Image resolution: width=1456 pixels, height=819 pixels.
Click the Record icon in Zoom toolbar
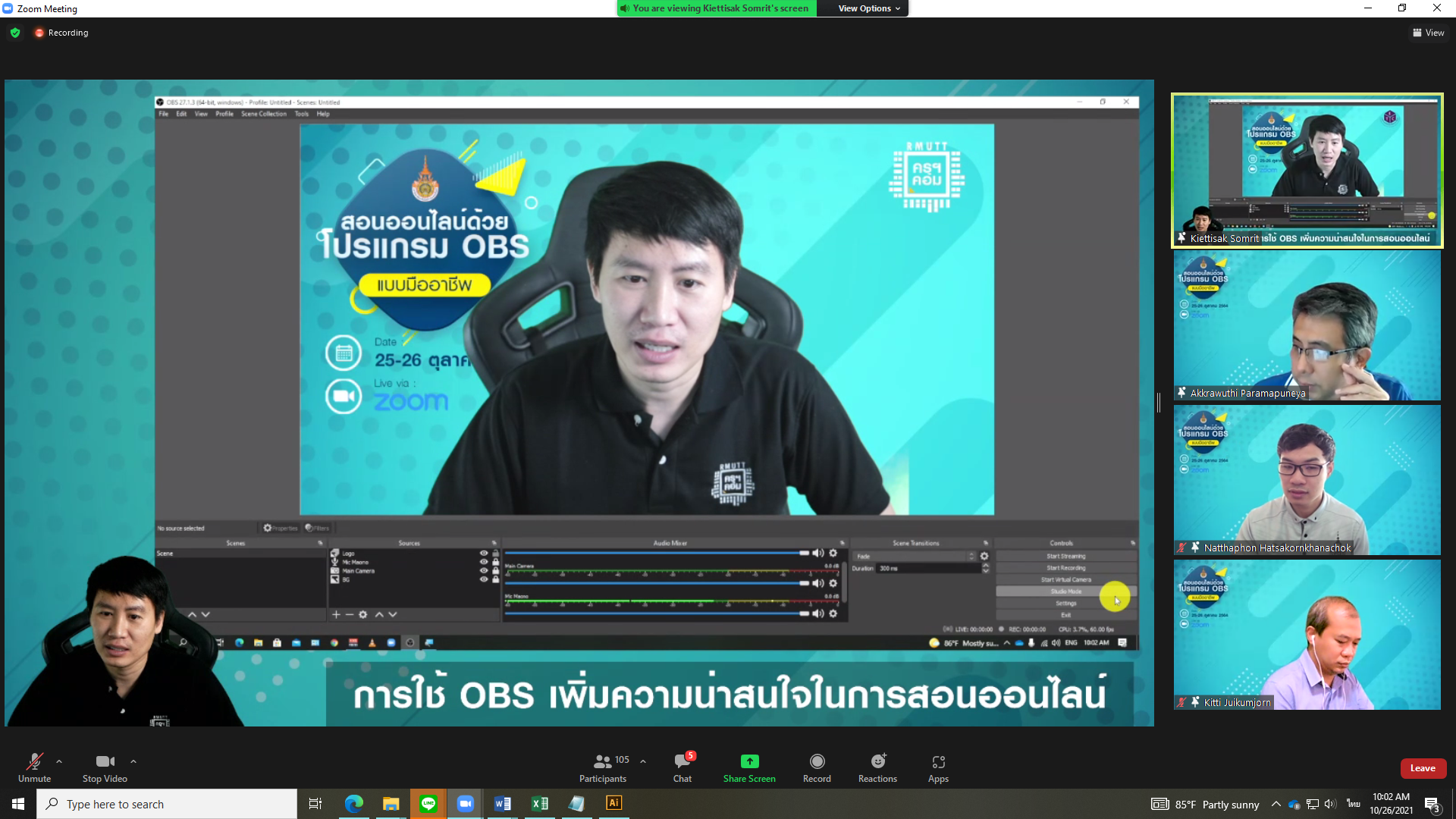[x=817, y=761]
